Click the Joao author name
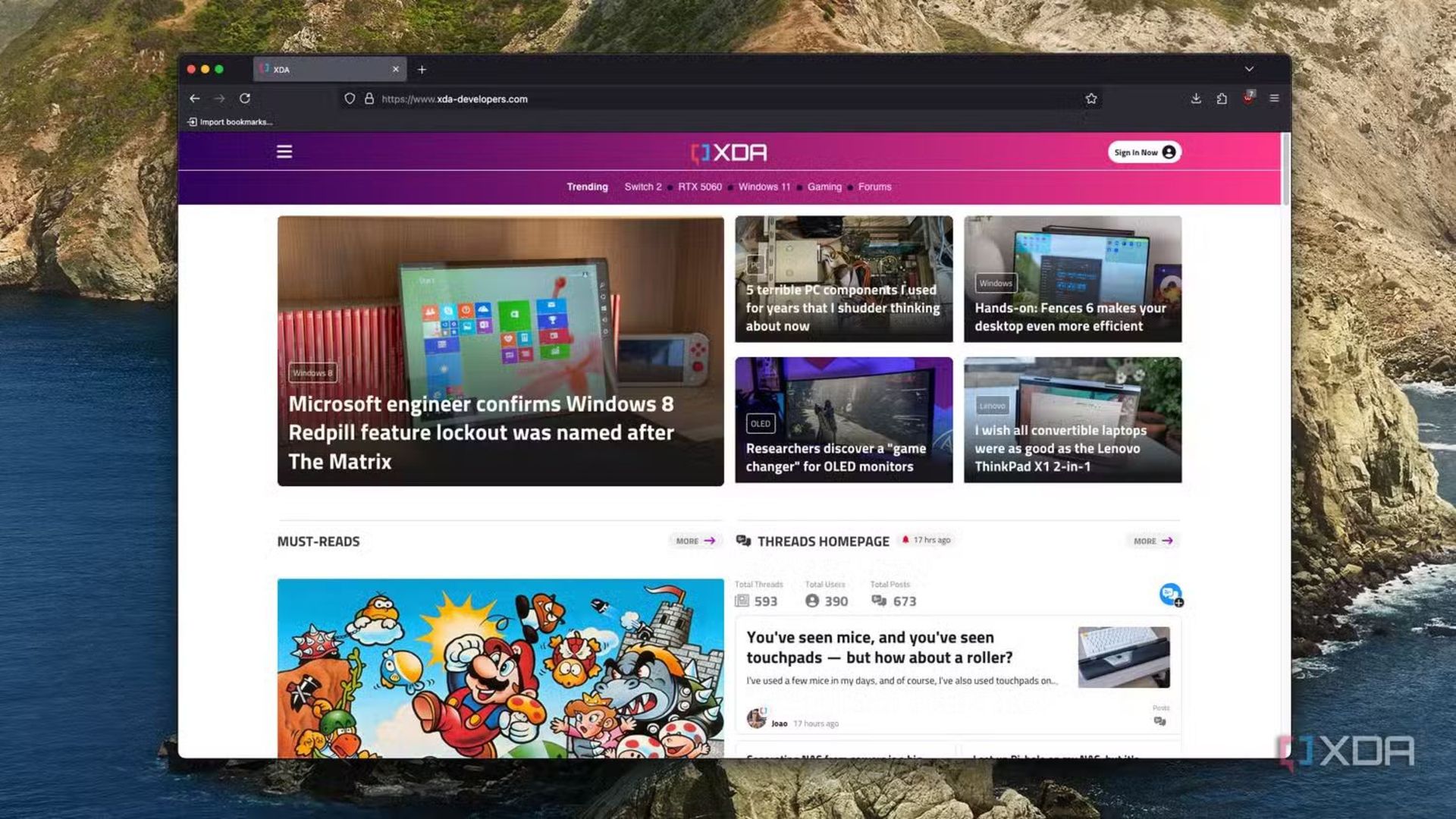The image size is (1456, 819). [x=779, y=723]
